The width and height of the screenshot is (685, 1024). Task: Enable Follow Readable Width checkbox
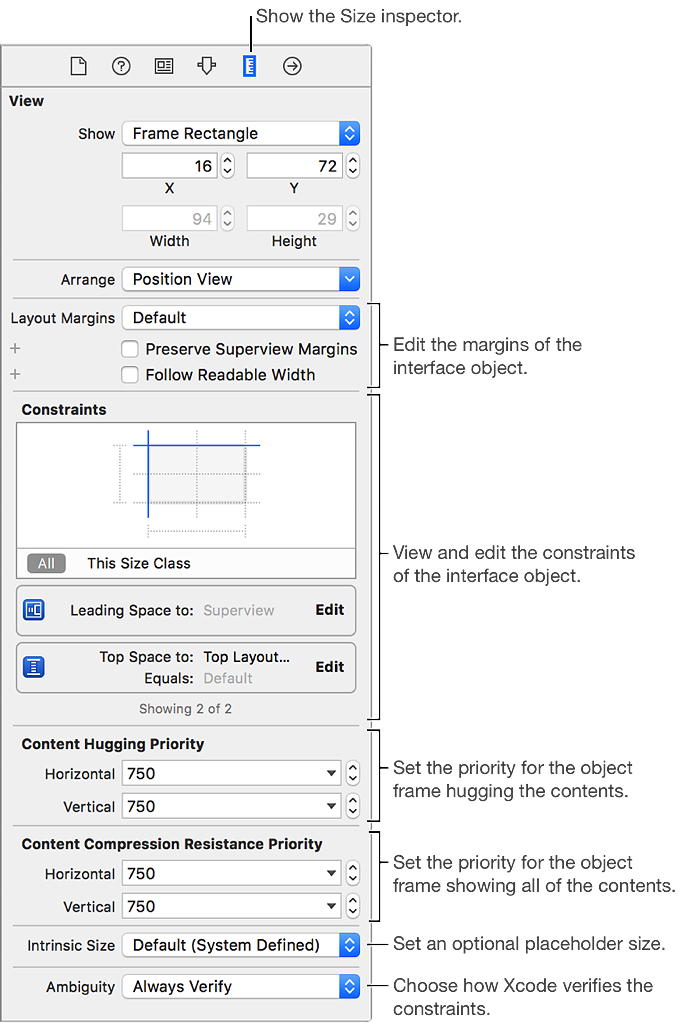(129, 375)
